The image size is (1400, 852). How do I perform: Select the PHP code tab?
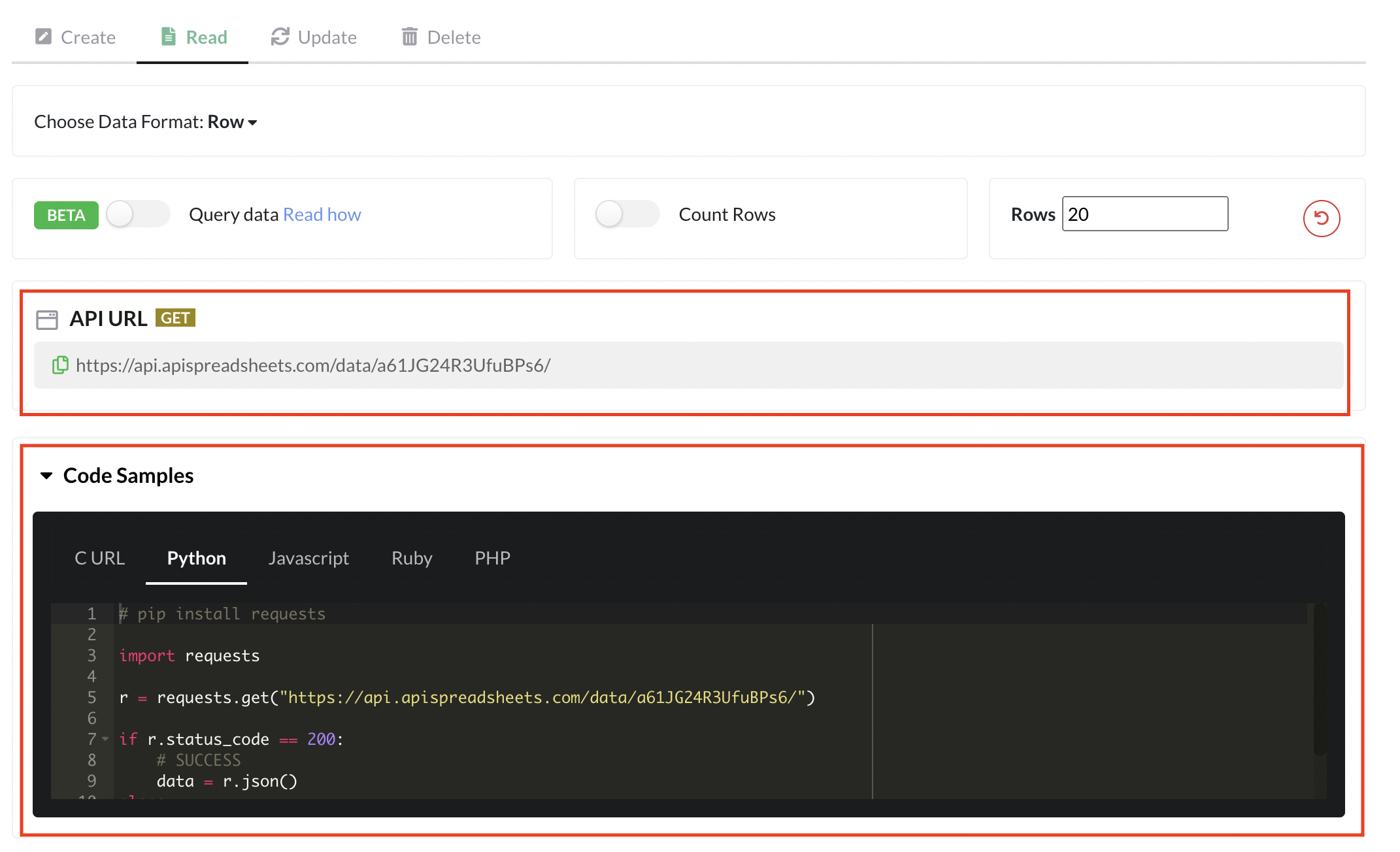point(492,558)
